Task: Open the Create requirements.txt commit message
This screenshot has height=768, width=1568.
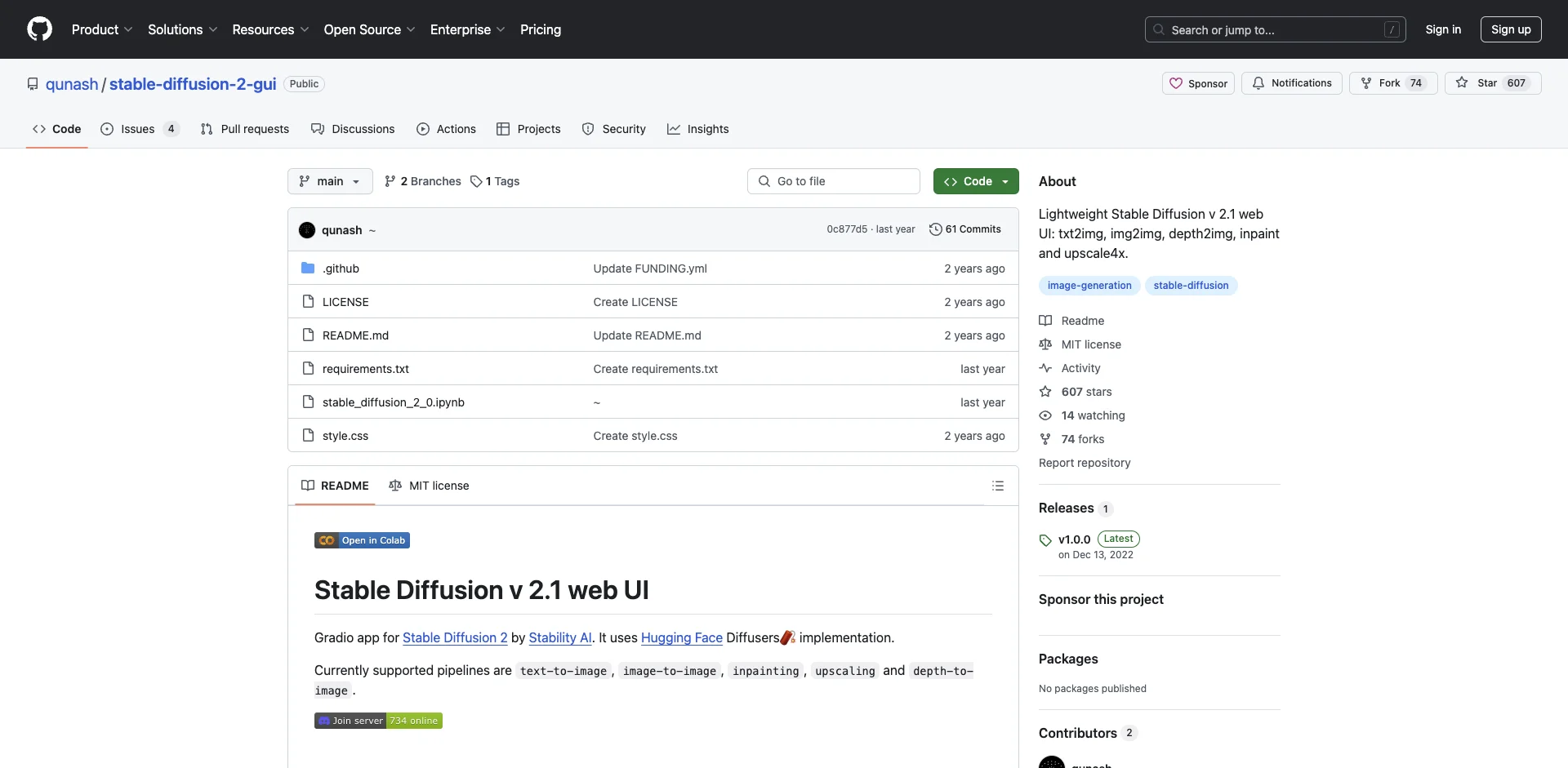Action: pyautogui.click(x=656, y=369)
